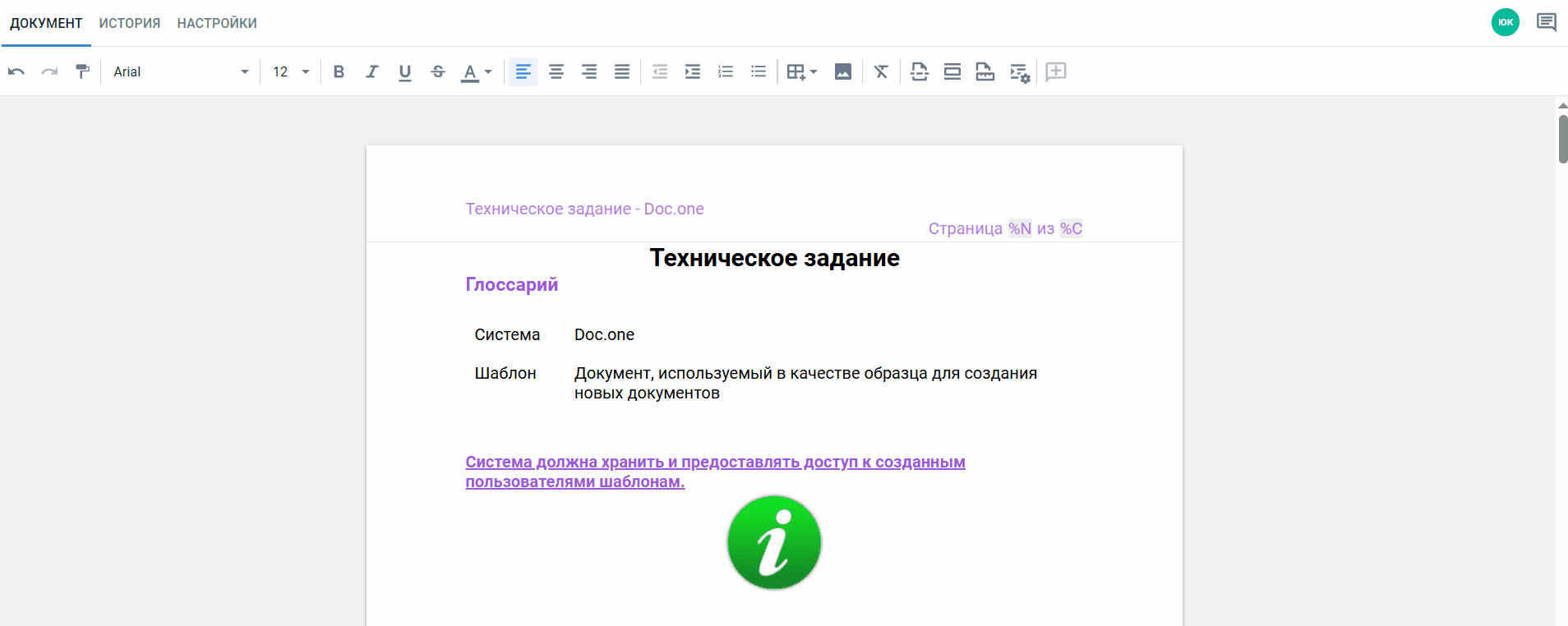Screen dimensions: 1568x626
Task: Justify the text
Action: tap(622, 71)
